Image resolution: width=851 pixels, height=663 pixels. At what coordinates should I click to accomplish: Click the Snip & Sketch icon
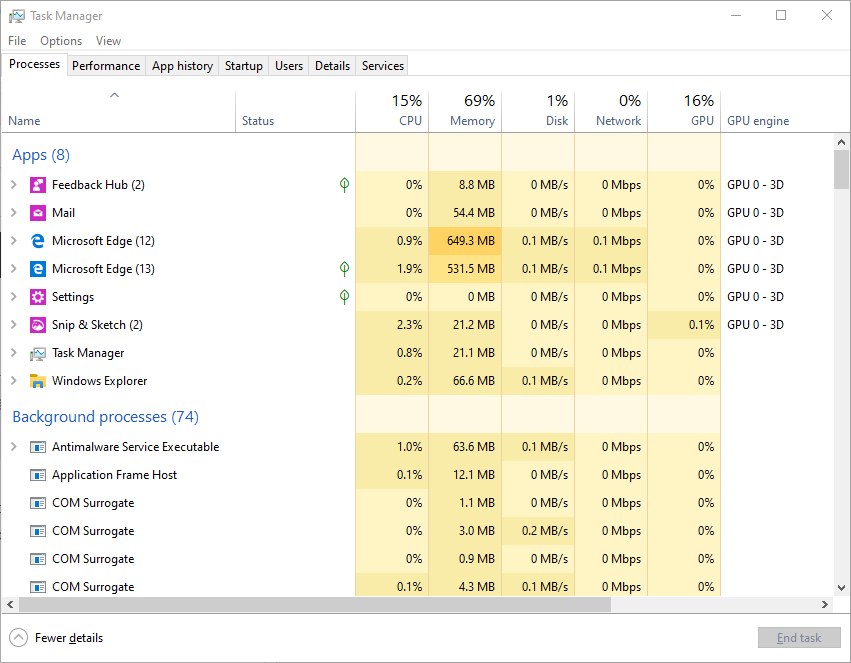(x=37, y=325)
